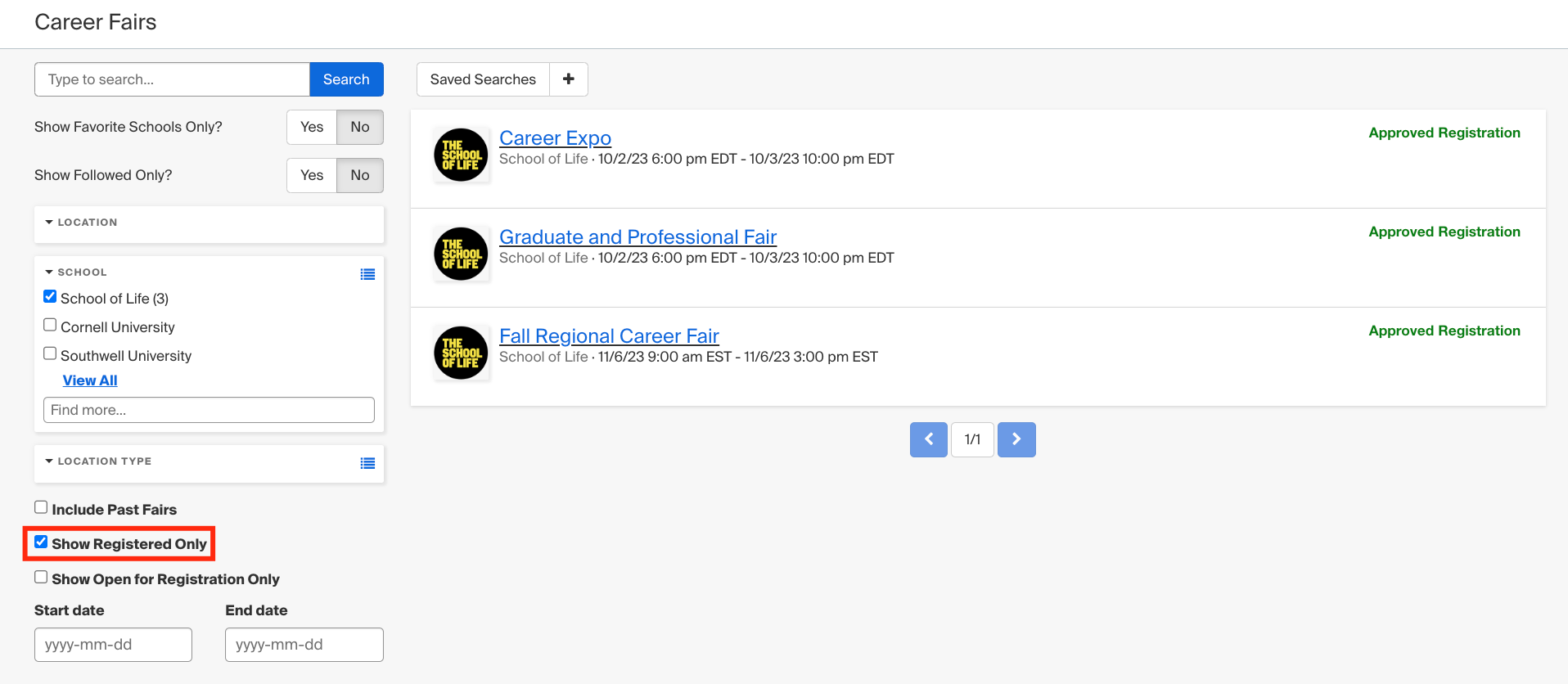Check the Cornell University checkbox
This screenshot has height=684, width=1568.
(x=50, y=325)
